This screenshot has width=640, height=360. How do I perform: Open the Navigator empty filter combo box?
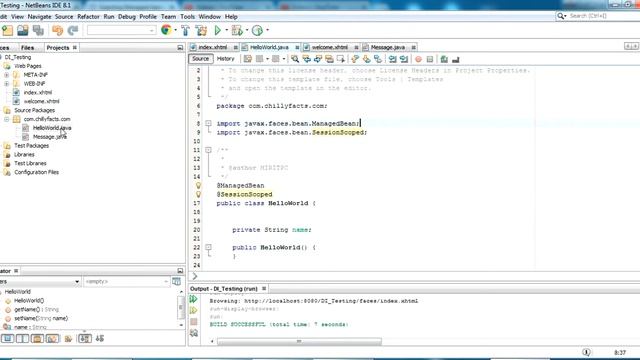[126, 282]
